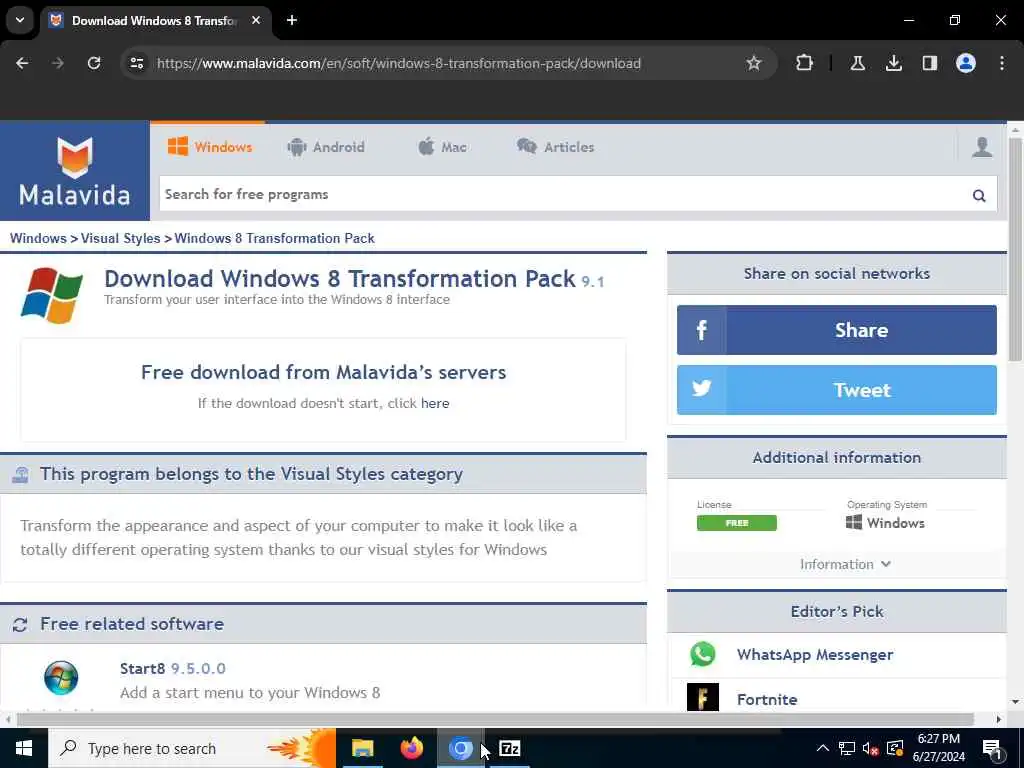The height and width of the screenshot is (768, 1024).
Task: Click the Start8 program icon
Action: click(x=61, y=677)
